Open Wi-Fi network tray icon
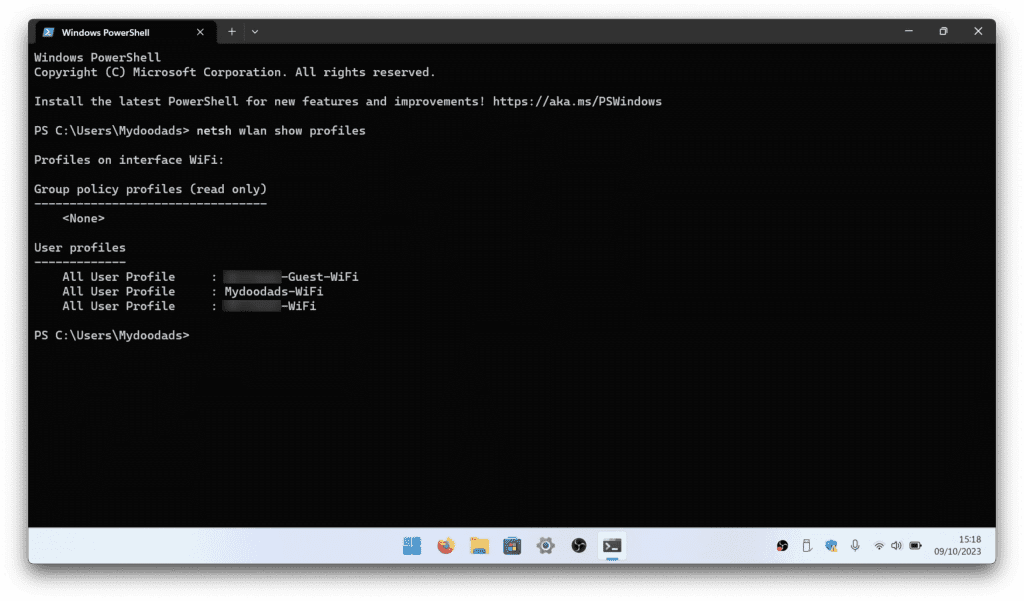Image resolution: width=1024 pixels, height=601 pixels. [x=879, y=545]
